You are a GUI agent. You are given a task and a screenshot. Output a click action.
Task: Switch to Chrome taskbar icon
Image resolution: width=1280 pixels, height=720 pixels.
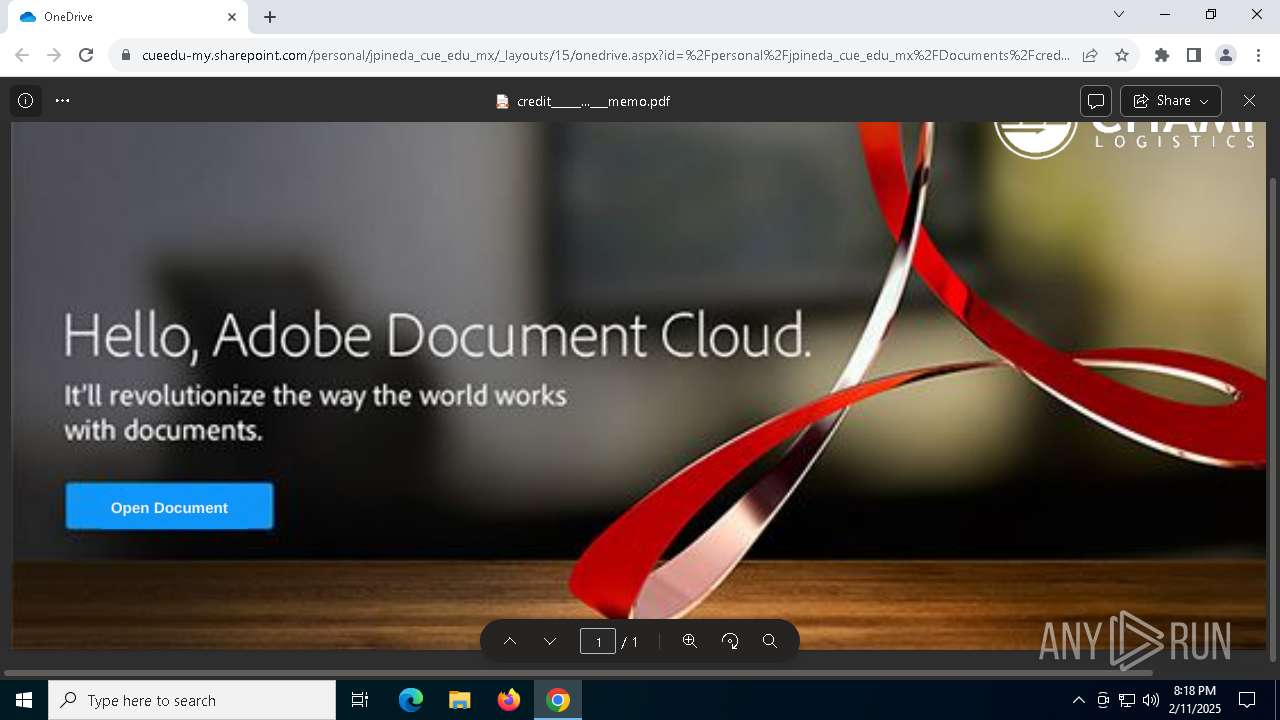coord(558,700)
